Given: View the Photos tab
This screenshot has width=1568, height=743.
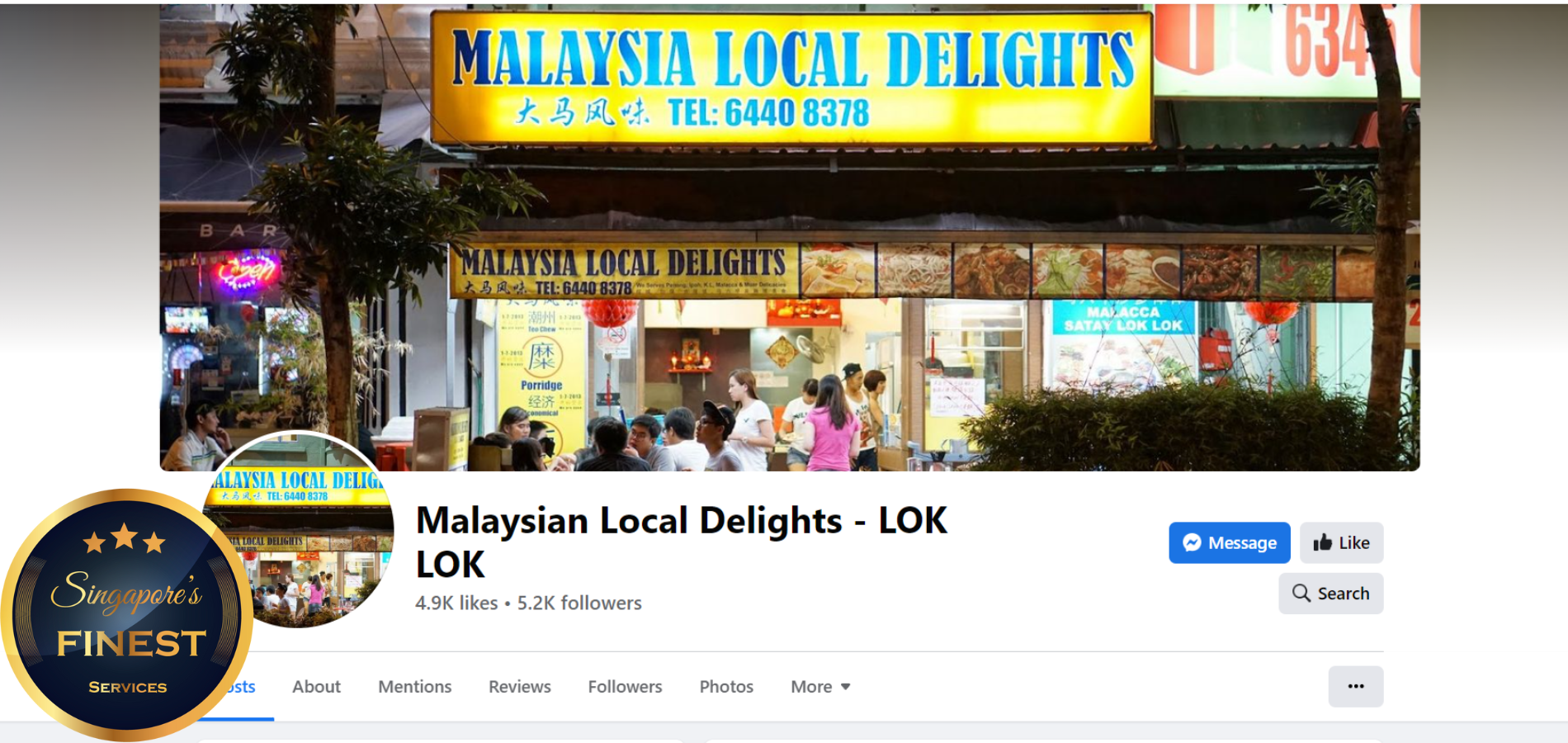Looking at the screenshot, I should click(x=726, y=687).
